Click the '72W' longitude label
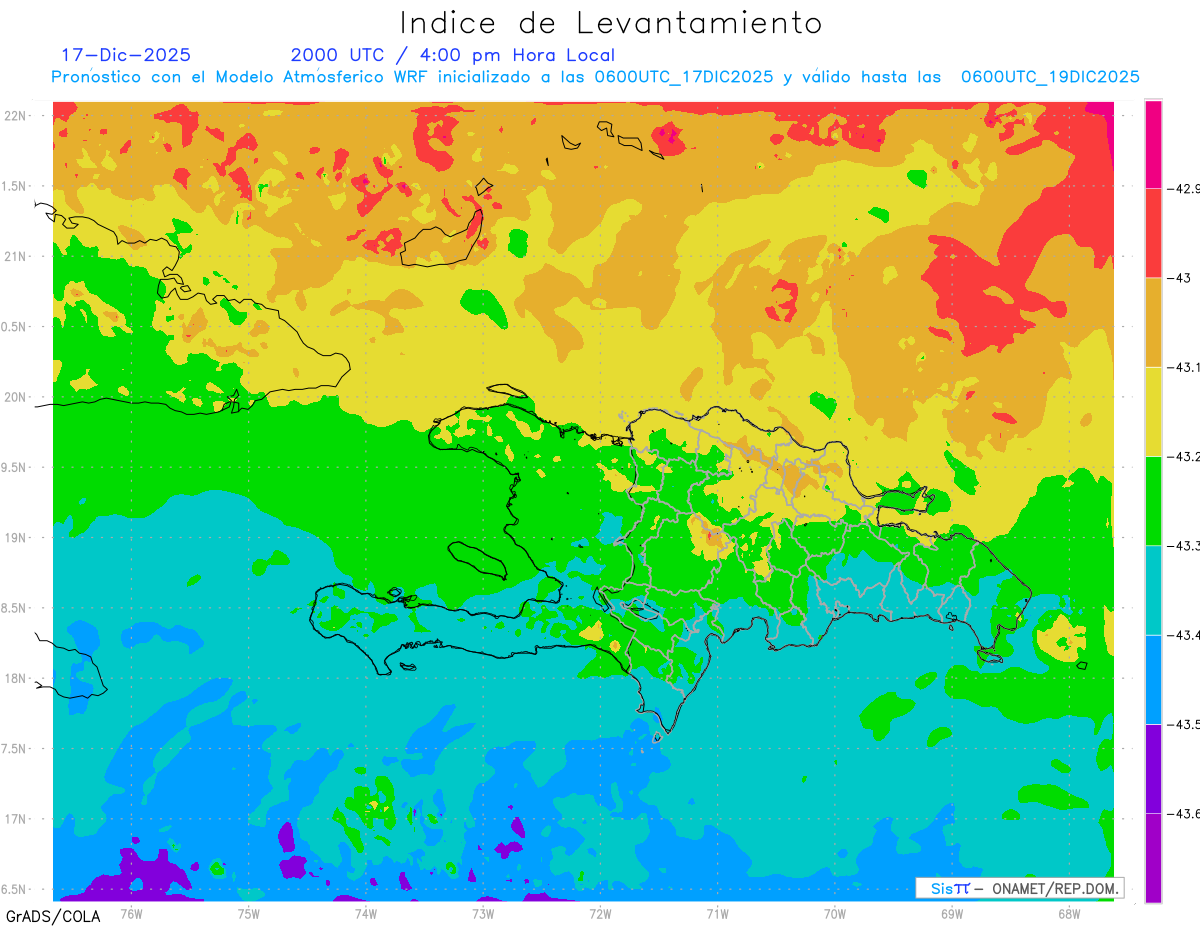This screenshot has width=1200, height=927. point(600,913)
